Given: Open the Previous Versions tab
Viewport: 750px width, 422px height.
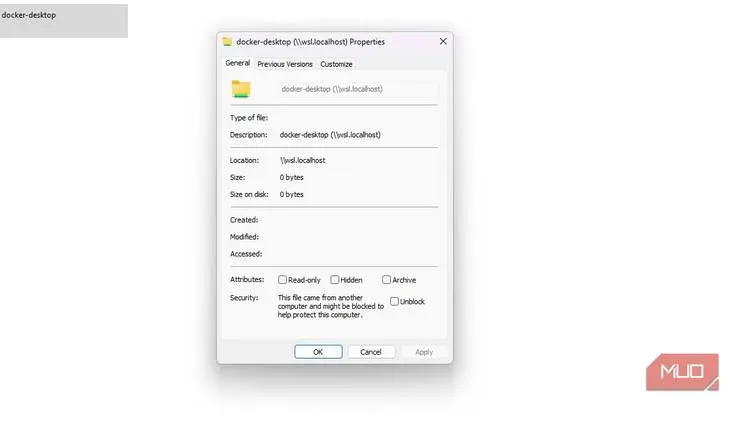Looking at the screenshot, I should coord(285,64).
